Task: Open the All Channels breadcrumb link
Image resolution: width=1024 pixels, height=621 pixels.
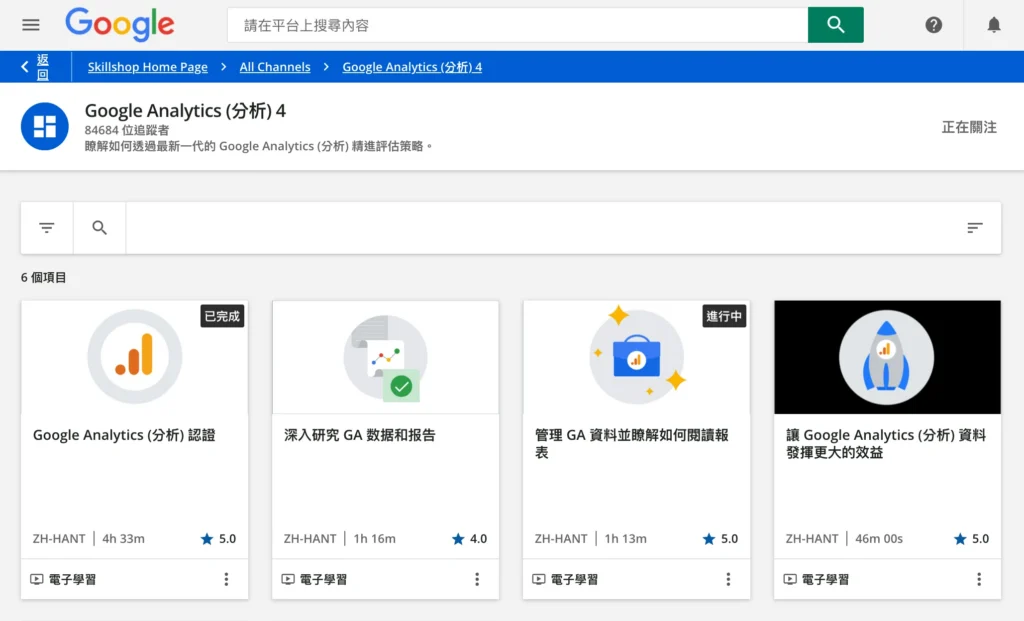Action: tap(275, 67)
